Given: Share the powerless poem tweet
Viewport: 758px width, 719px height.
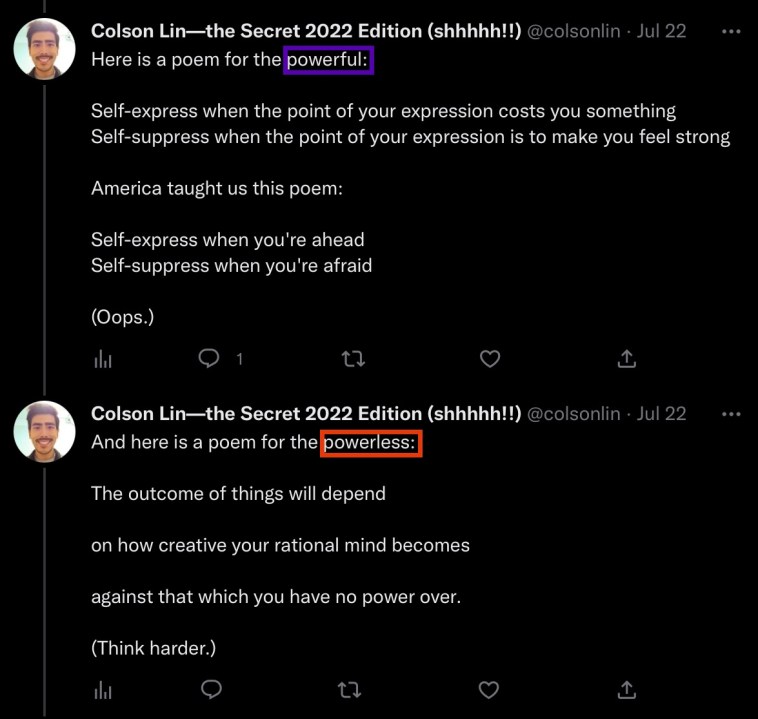Looking at the screenshot, I should (x=627, y=689).
